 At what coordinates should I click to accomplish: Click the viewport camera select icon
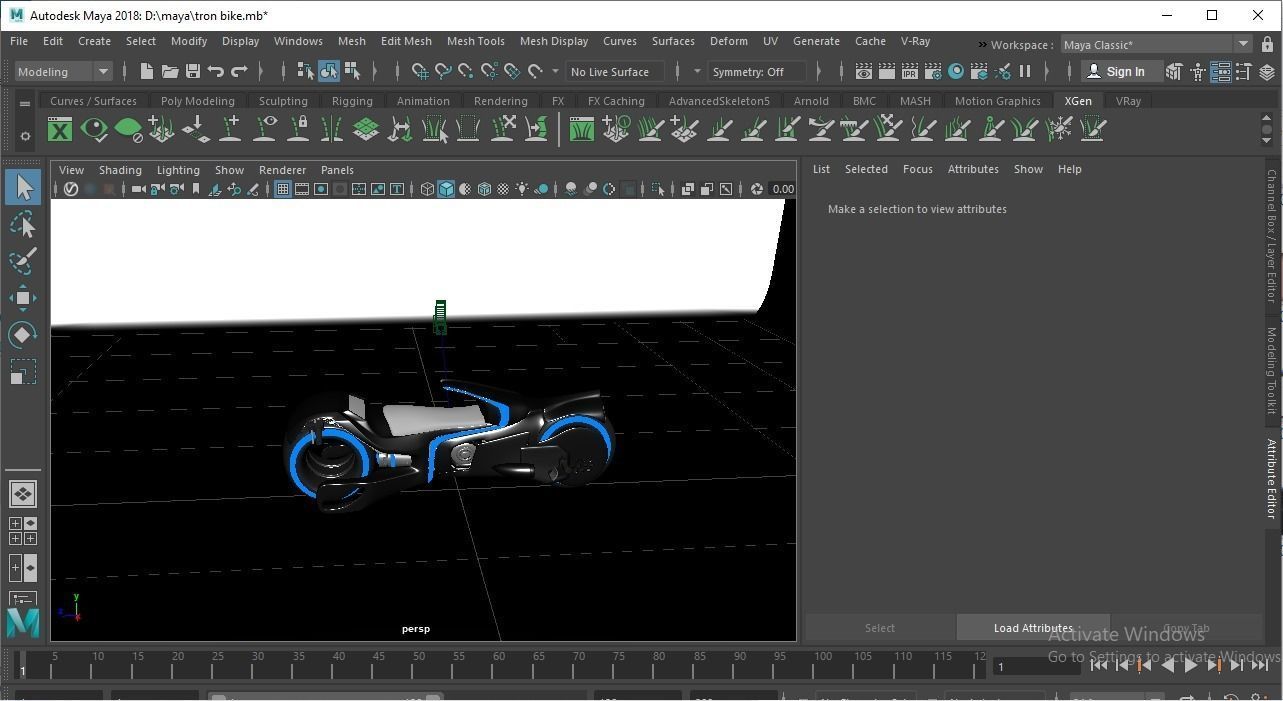[139, 189]
